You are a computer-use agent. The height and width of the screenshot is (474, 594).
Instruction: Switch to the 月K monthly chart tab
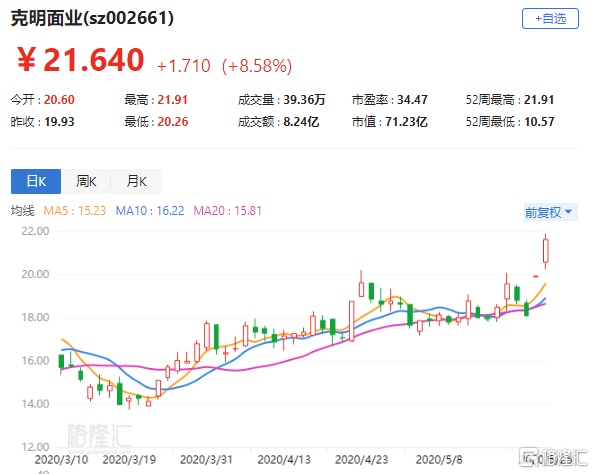tap(136, 181)
